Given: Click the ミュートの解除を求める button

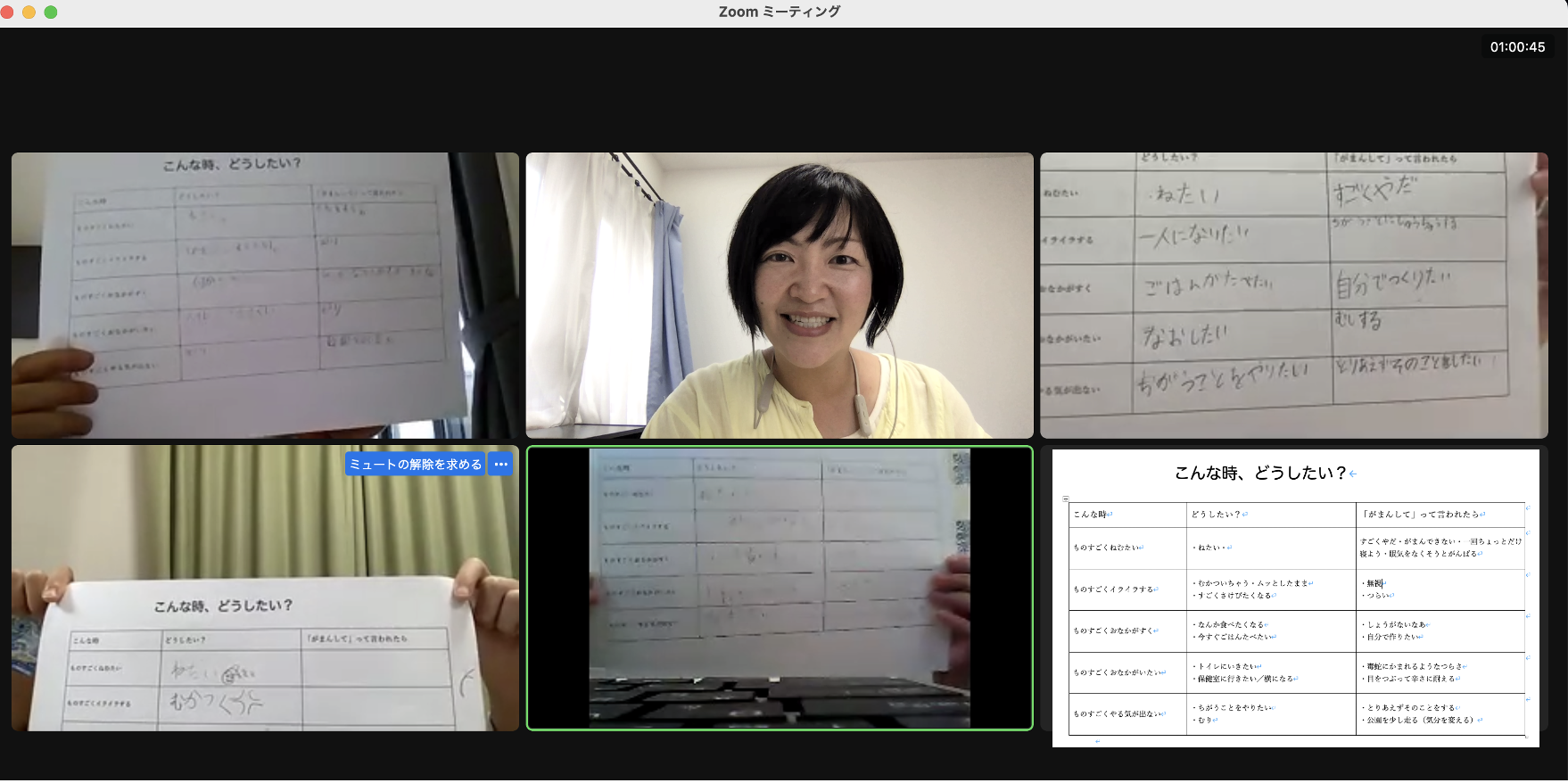Looking at the screenshot, I should (x=416, y=464).
